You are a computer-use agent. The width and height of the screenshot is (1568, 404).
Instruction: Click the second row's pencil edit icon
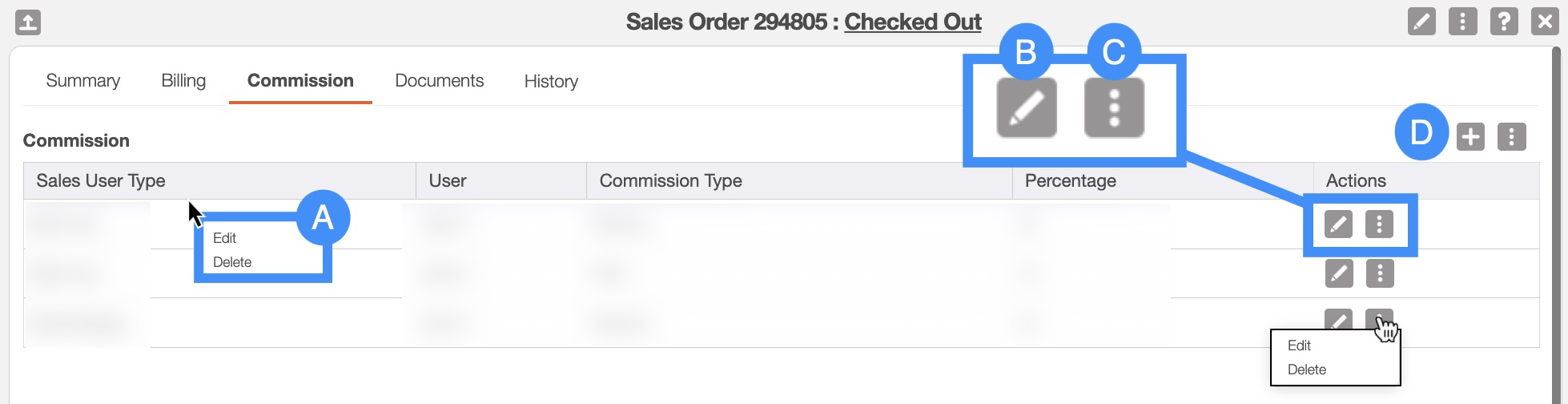[x=1339, y=273]
